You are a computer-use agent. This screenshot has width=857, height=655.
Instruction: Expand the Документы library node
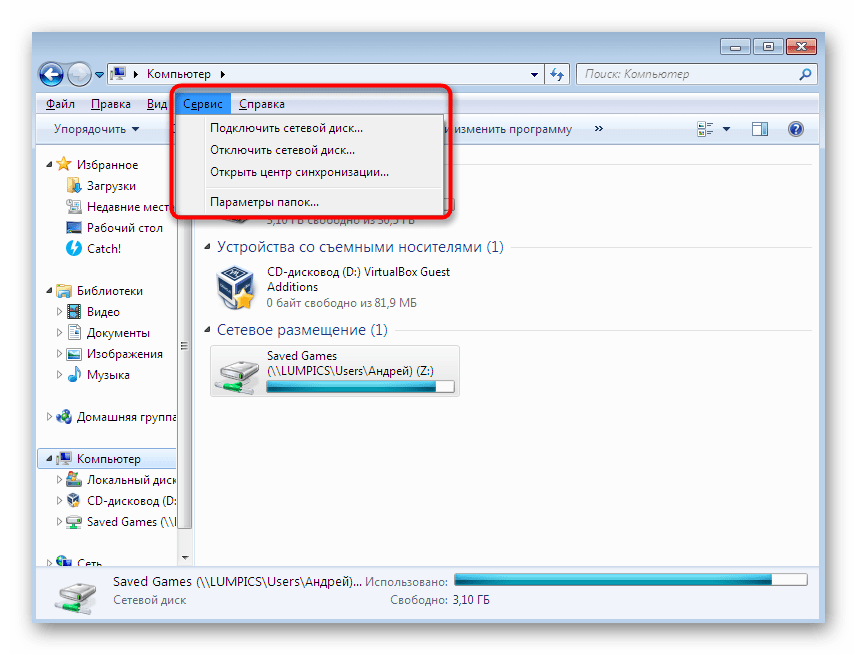pos(60,332)
